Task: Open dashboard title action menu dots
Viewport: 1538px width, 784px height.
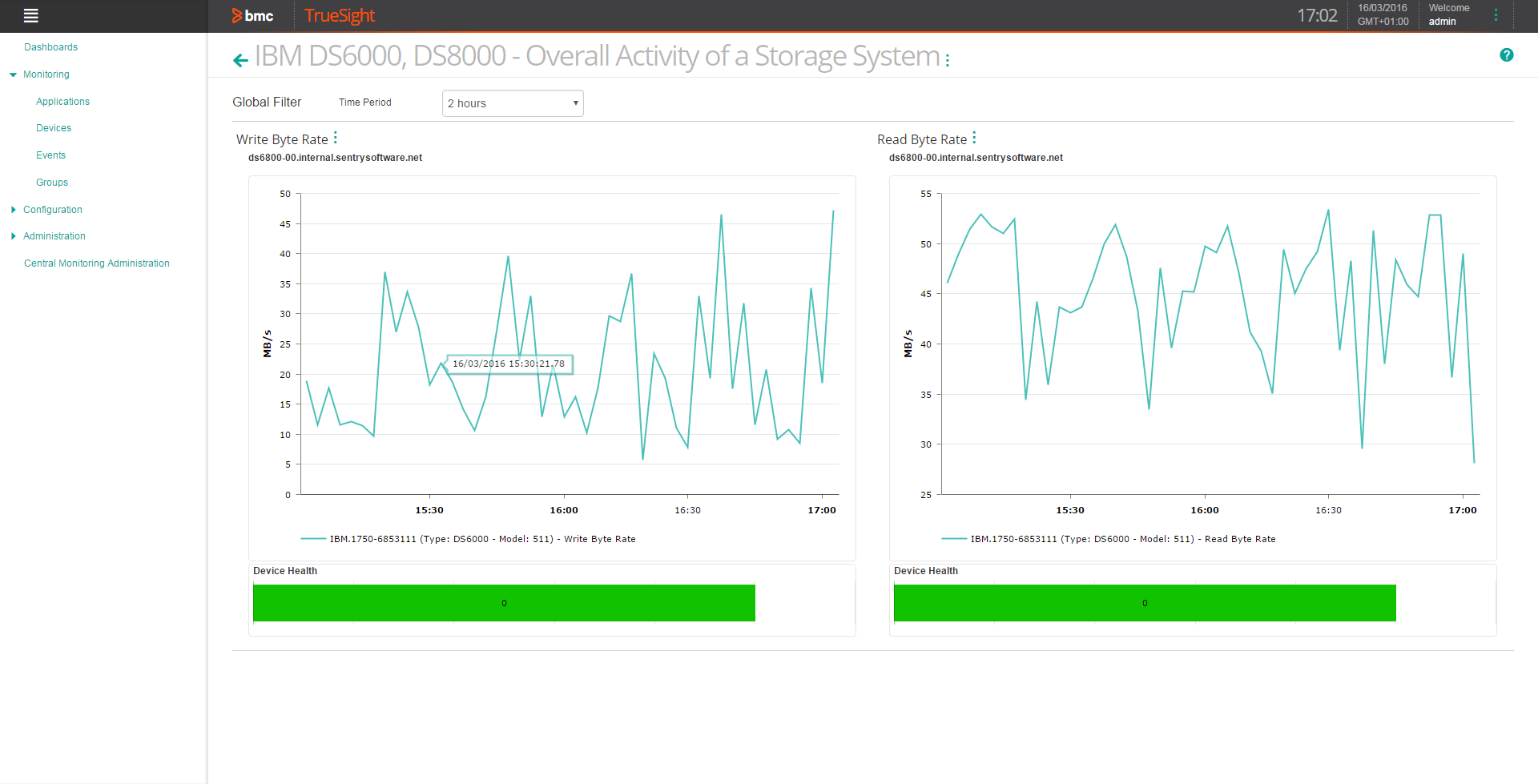Action: 948,60
